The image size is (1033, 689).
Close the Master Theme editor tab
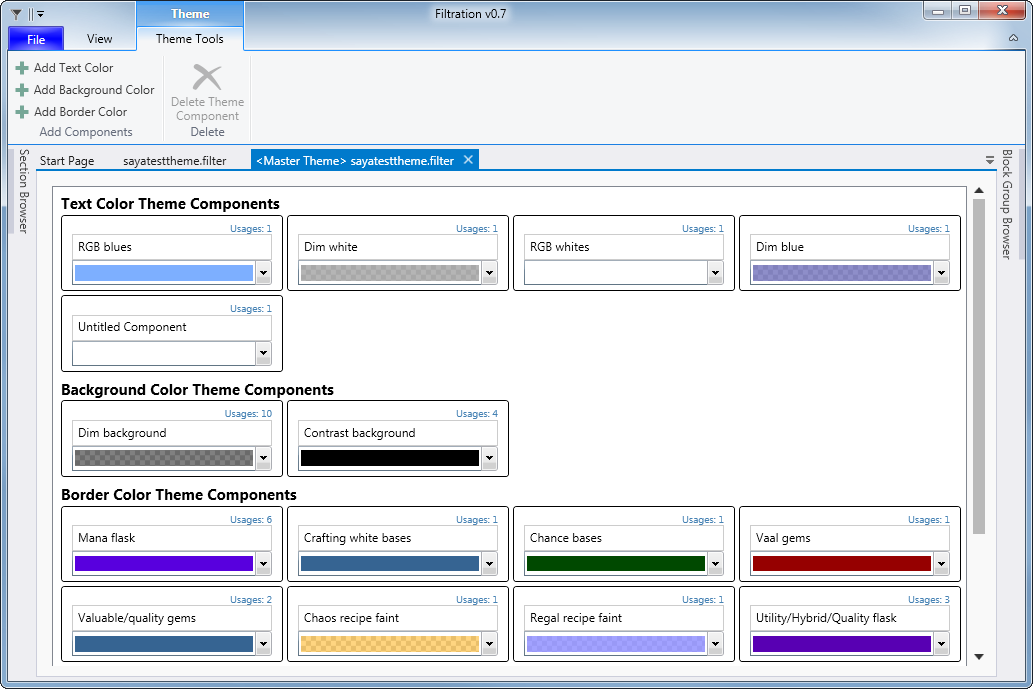pos(468,158)
